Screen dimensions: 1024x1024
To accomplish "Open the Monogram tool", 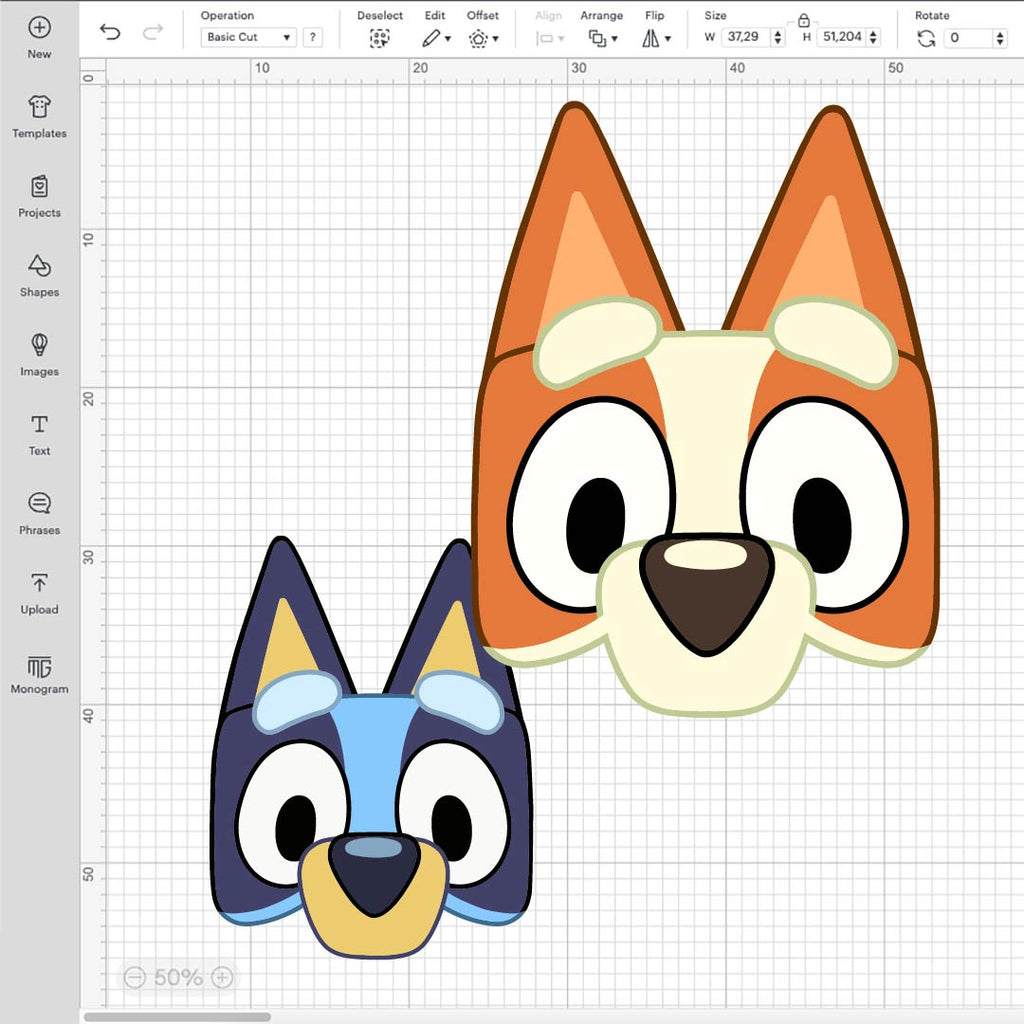I will click(39, 673).
